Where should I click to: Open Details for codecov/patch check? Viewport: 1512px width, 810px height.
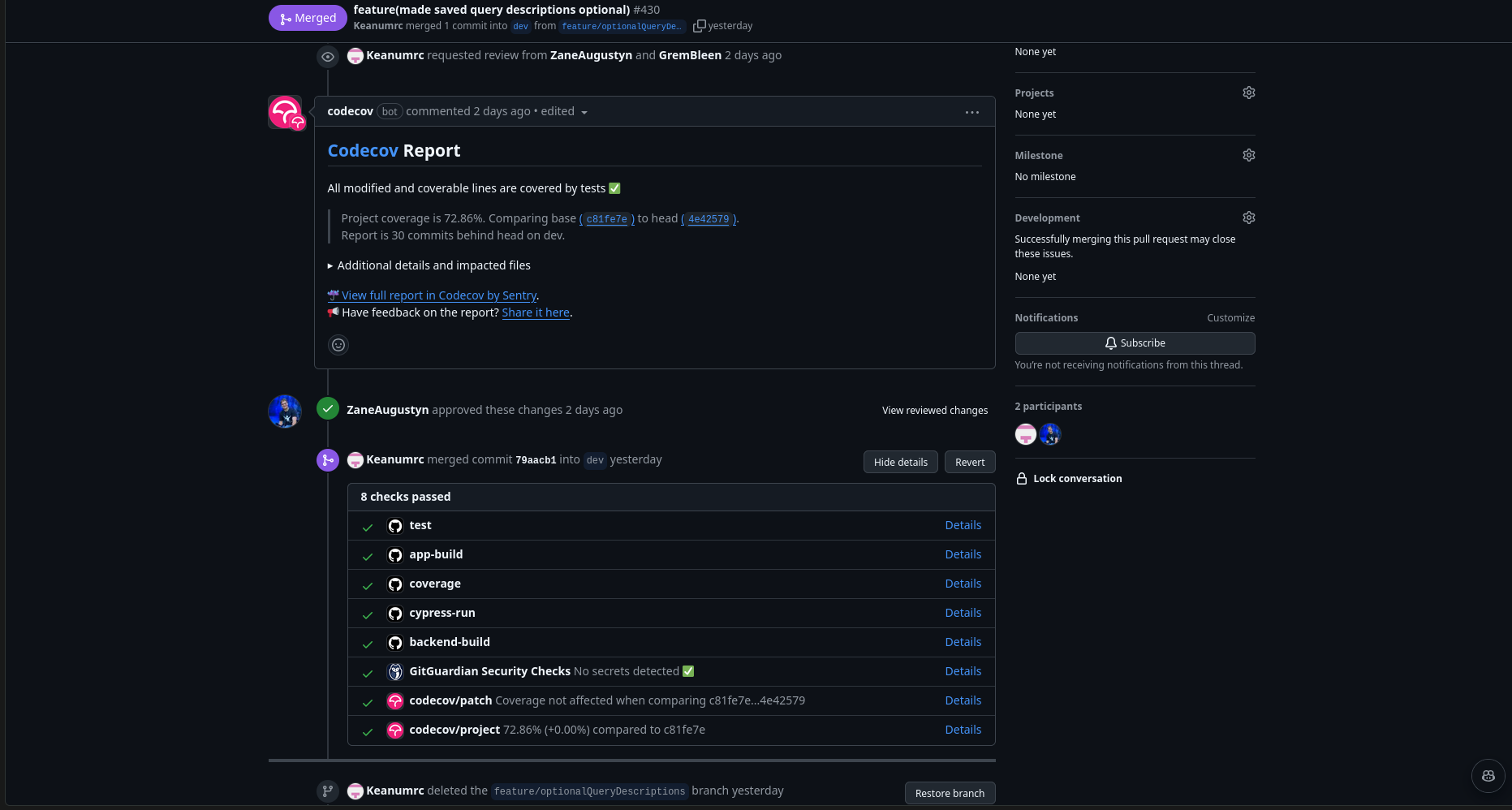coord(963,700)
